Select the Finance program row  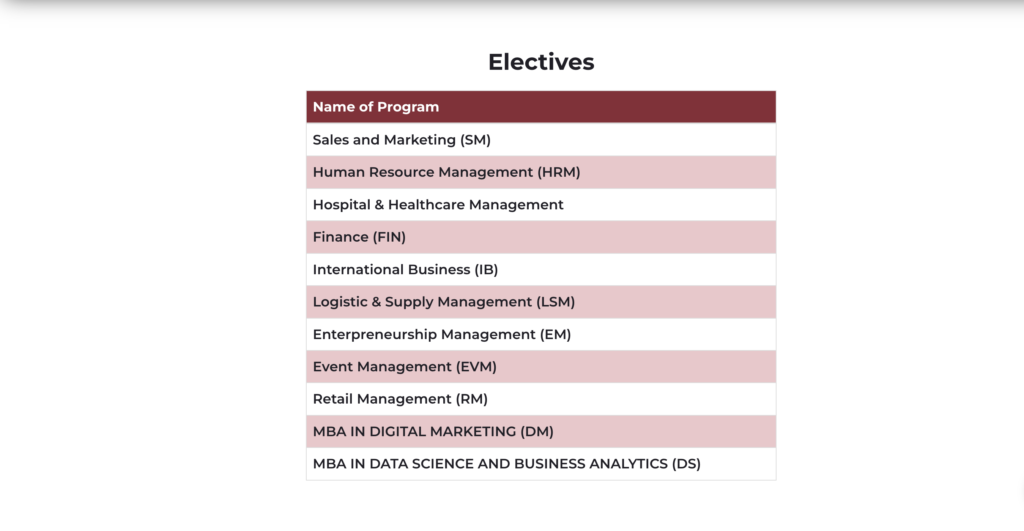[x=359, y=237]
